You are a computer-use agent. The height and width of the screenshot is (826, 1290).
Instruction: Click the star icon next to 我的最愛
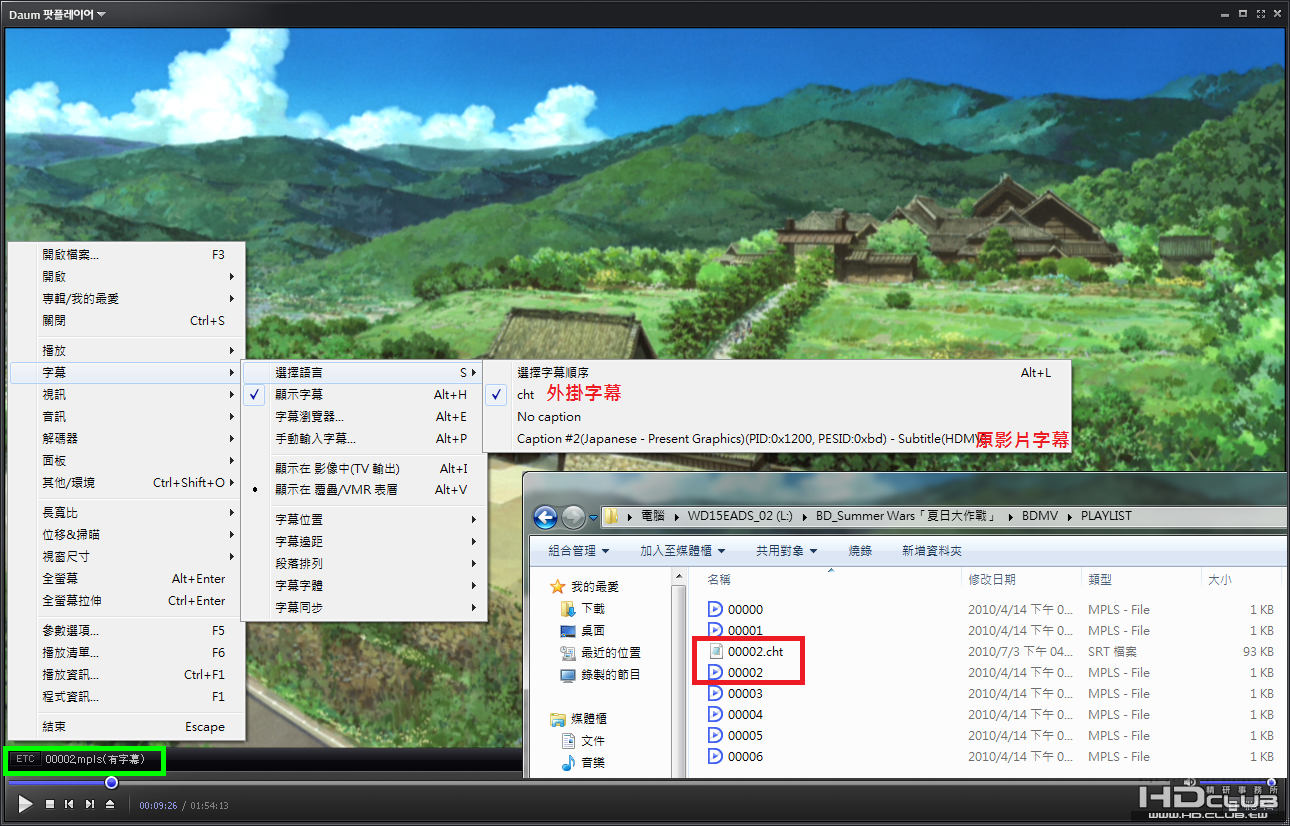click(558, 586)
